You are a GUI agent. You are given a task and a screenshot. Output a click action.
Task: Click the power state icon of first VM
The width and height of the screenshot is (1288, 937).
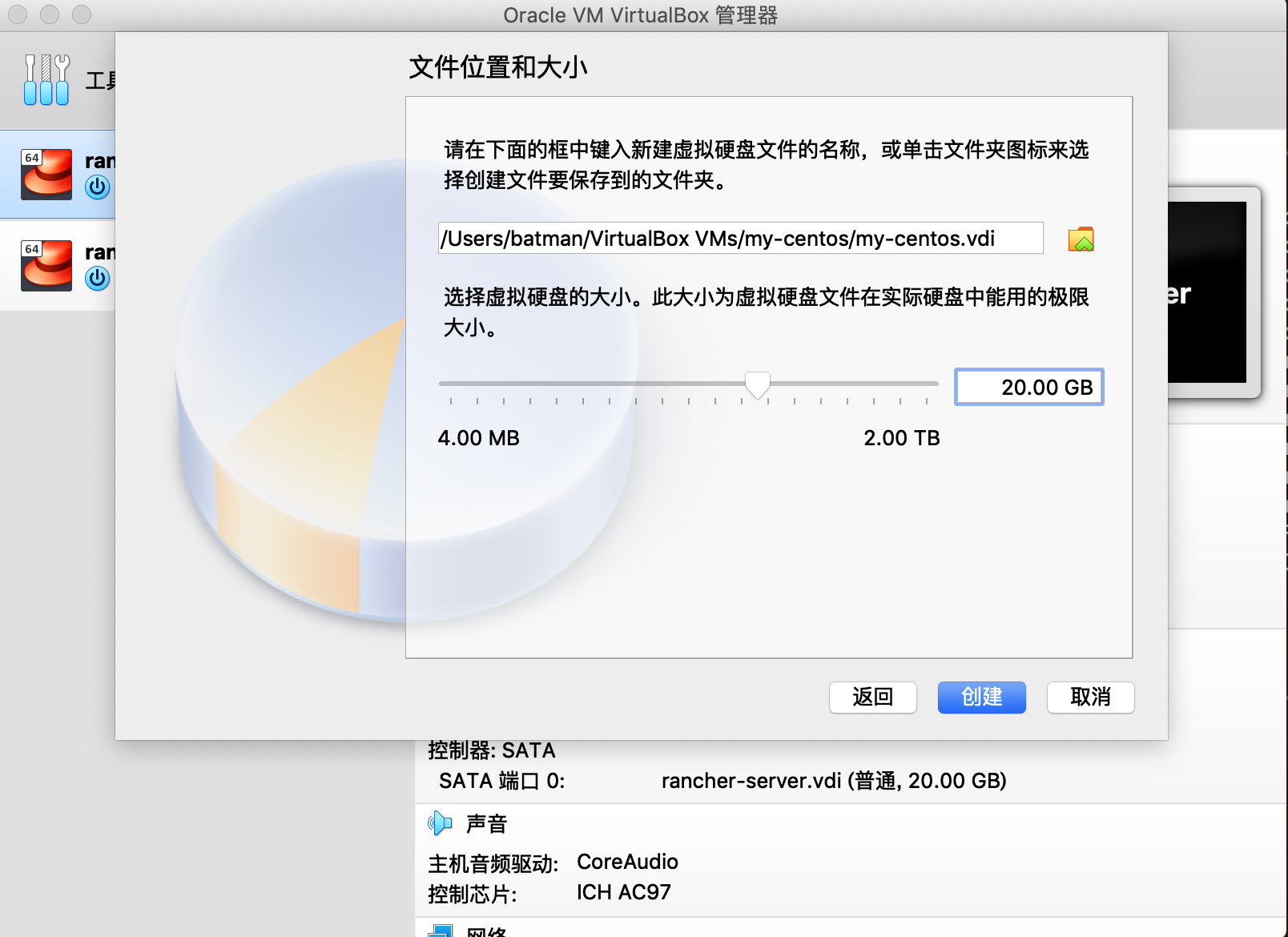tap(98, 187)
